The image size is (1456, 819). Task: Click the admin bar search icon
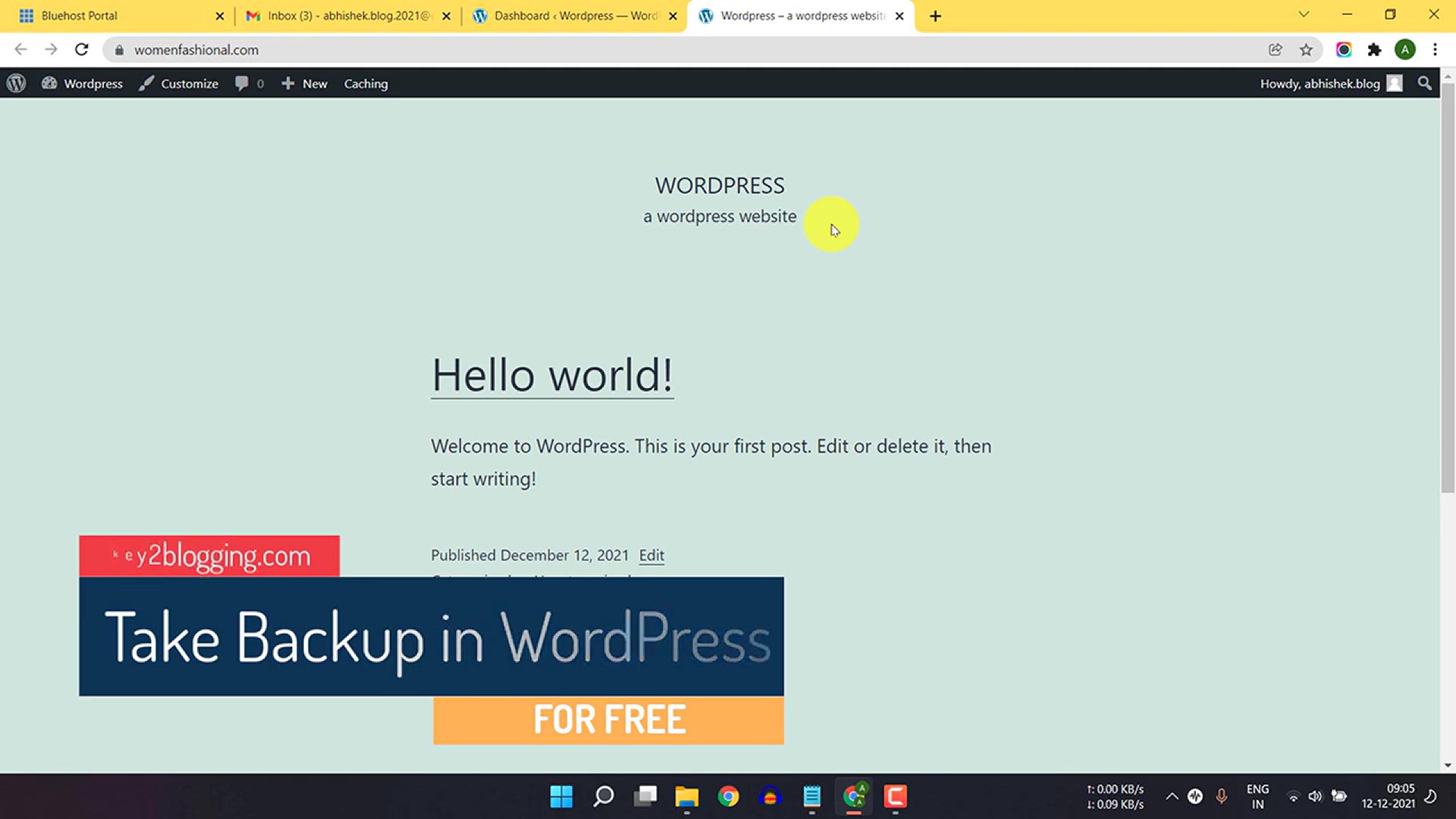tap(1425, 83)
